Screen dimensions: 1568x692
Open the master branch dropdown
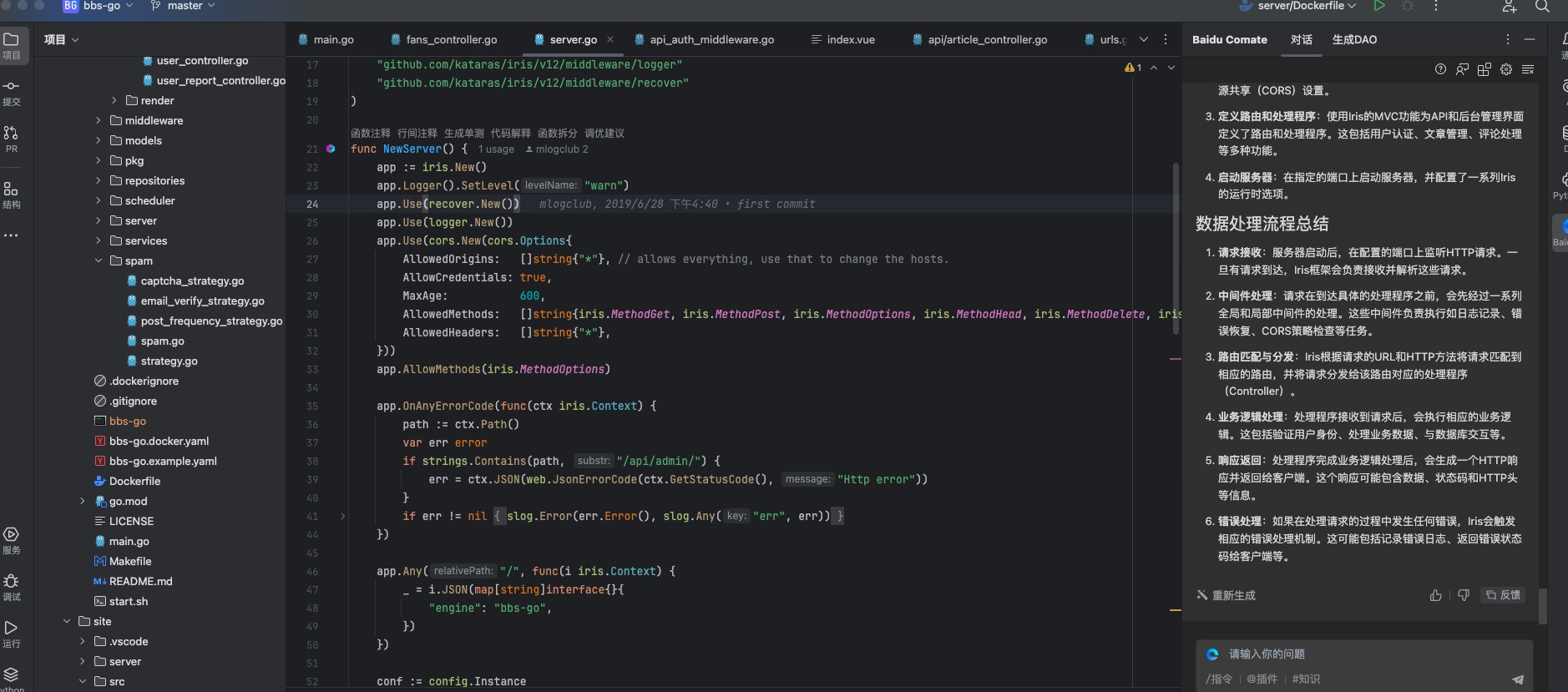[183, 6]
